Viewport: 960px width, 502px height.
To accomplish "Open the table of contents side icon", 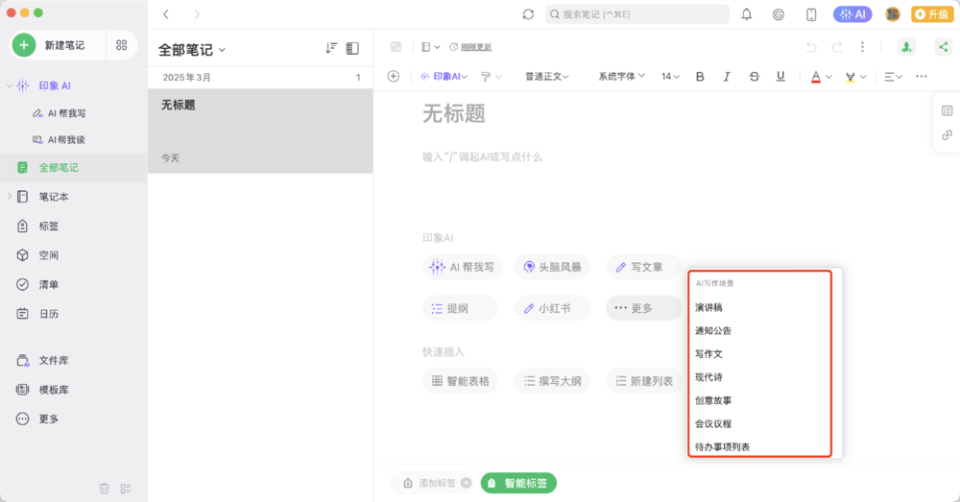I will (947, 111).
